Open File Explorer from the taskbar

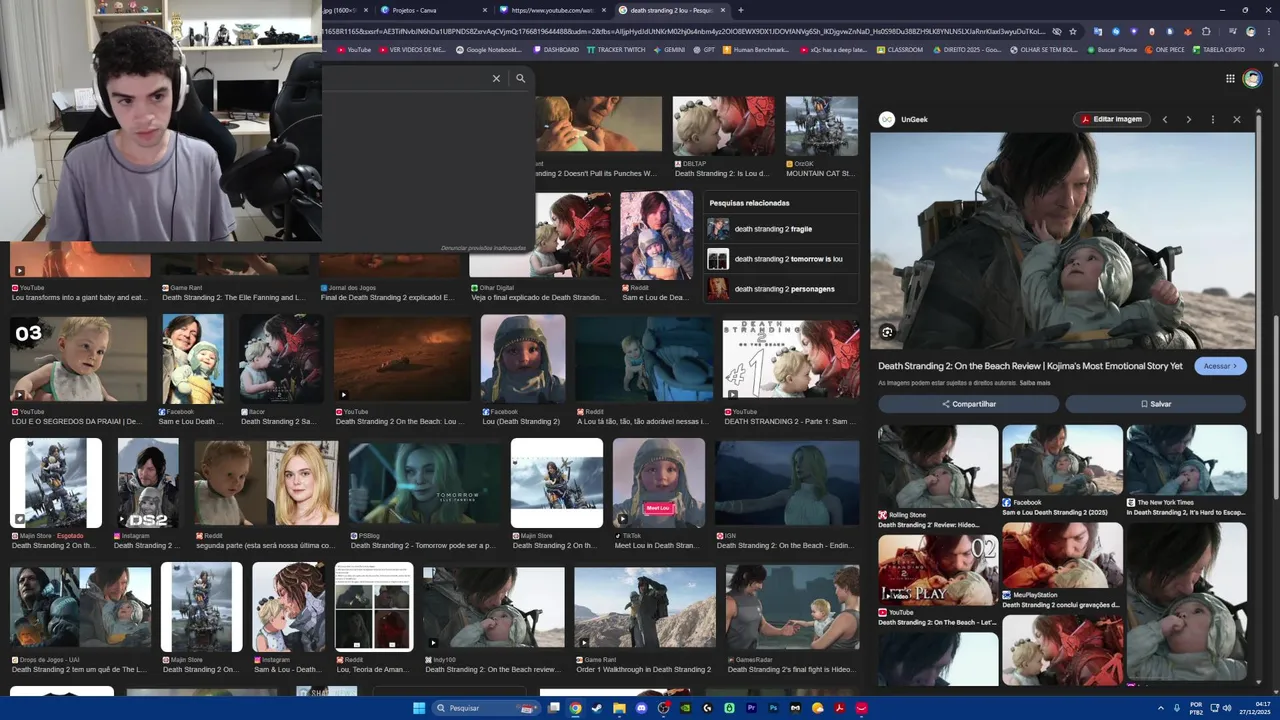point(619,708)
